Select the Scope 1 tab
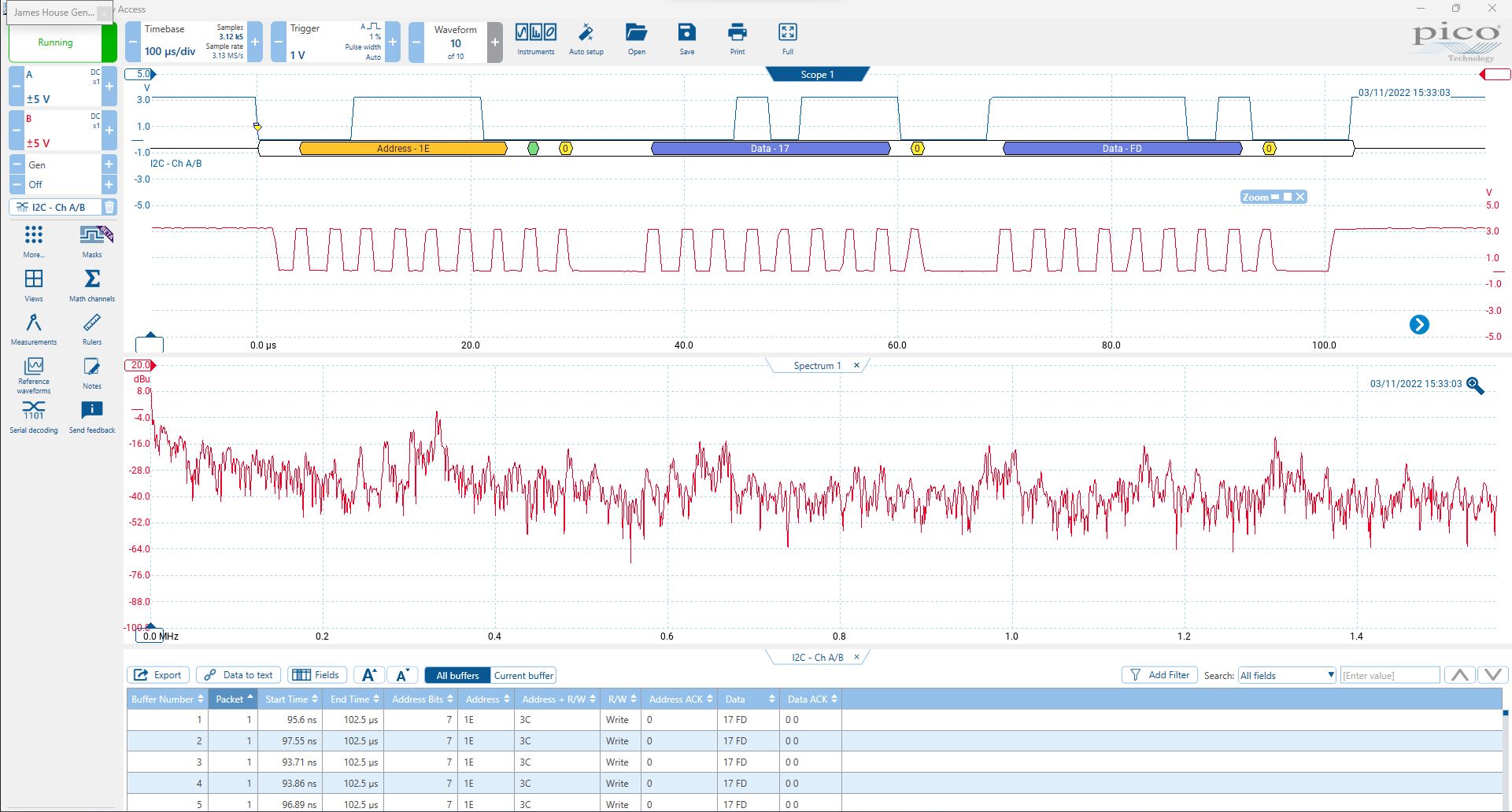Viewport: 1512px width, 812px height. coord(817,75)
